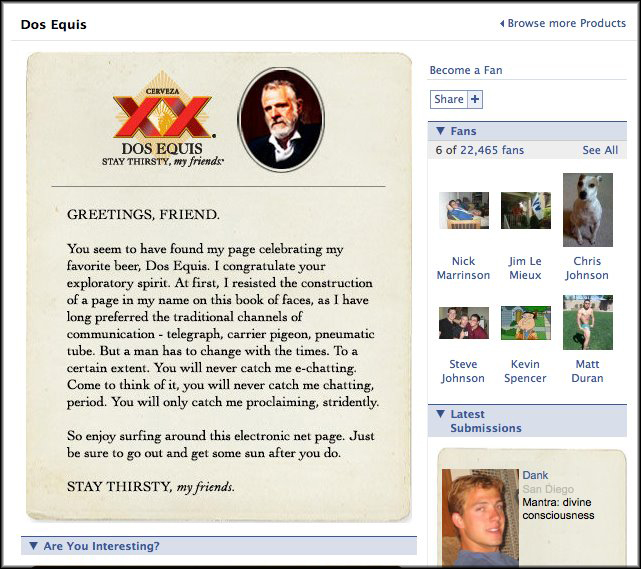Viewport: 641px width, 569px height.
Task: Click the Share button
Action: (449, 99)
